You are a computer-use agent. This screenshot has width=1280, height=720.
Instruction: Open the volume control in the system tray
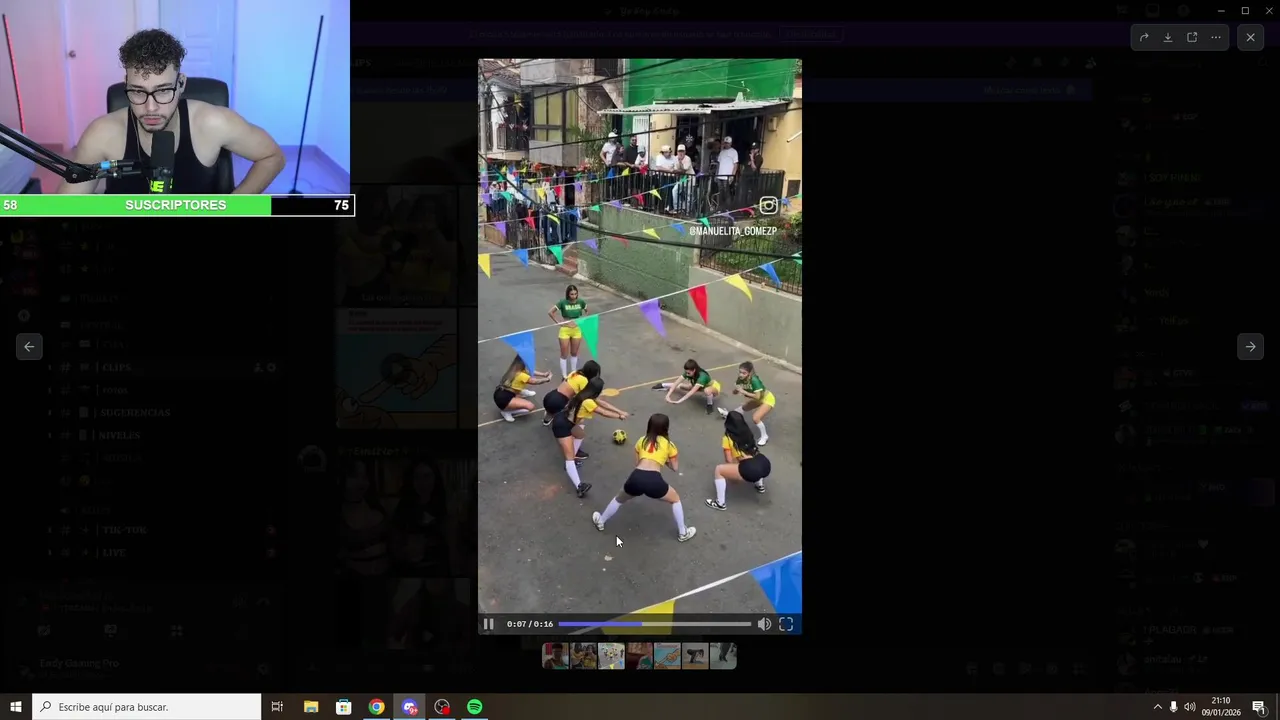[1190, 707]
